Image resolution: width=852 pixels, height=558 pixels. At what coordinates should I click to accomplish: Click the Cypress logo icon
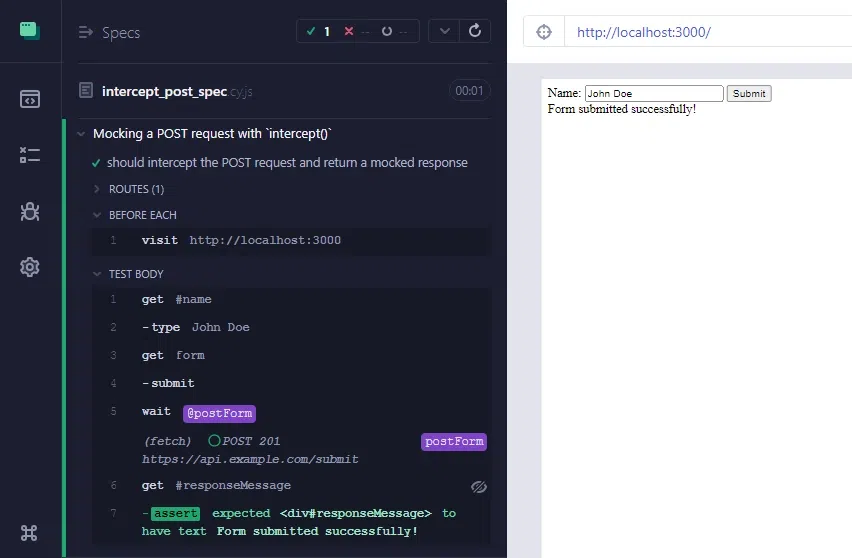click(30, 30)
